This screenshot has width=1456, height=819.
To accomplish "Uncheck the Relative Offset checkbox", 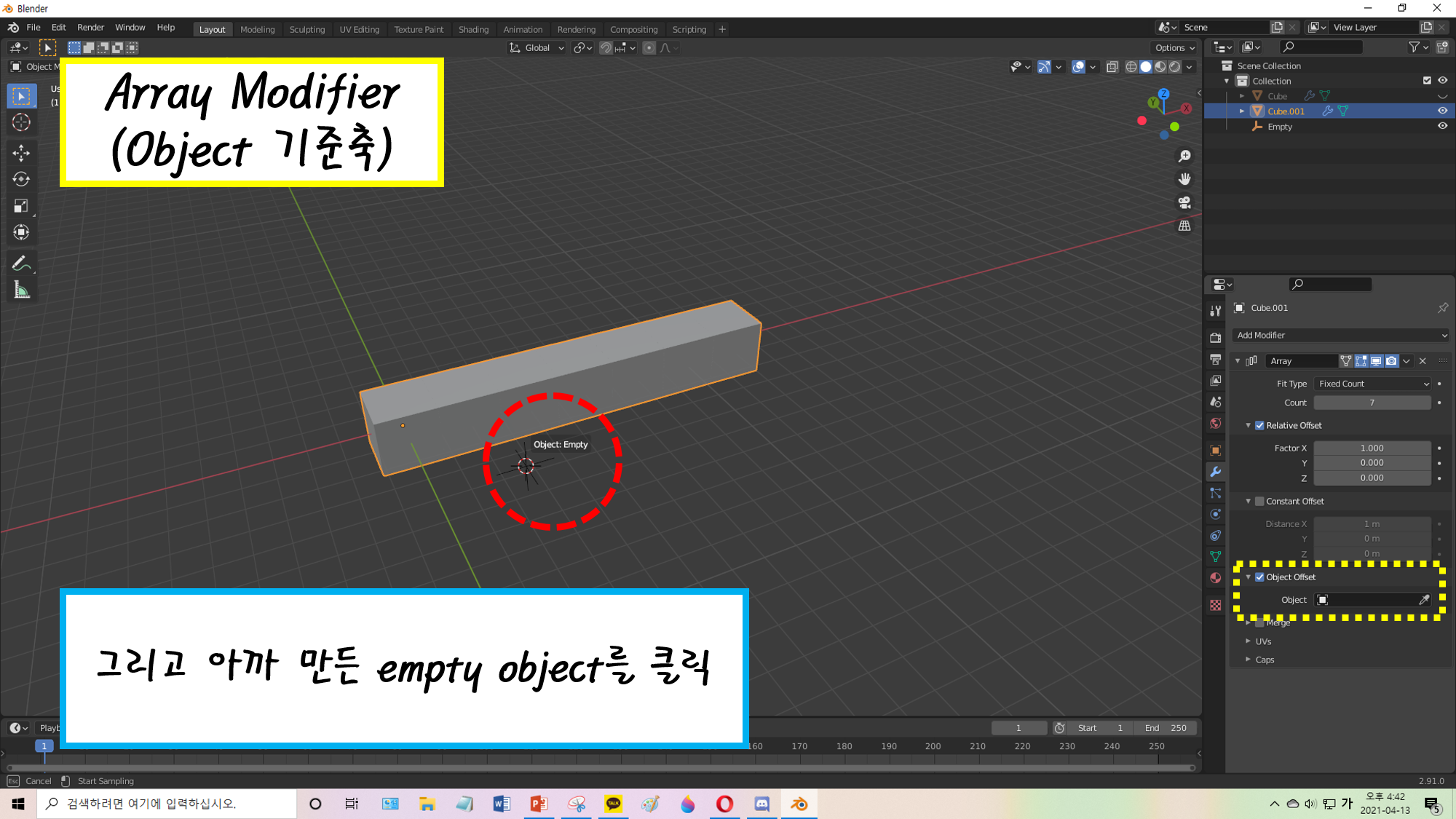I will pyautogui.click(x=1259, y=426).
